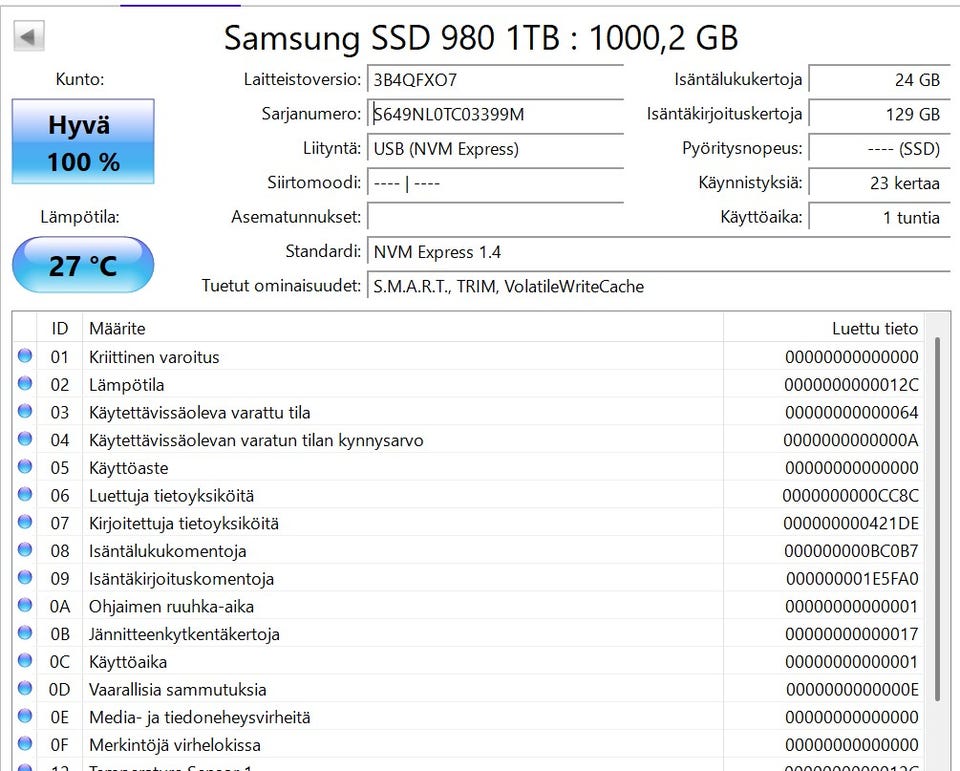Click the Hyvä 100 % health status button
The image size is (960, 771).
pyautogui.click(x=83, y=141)
